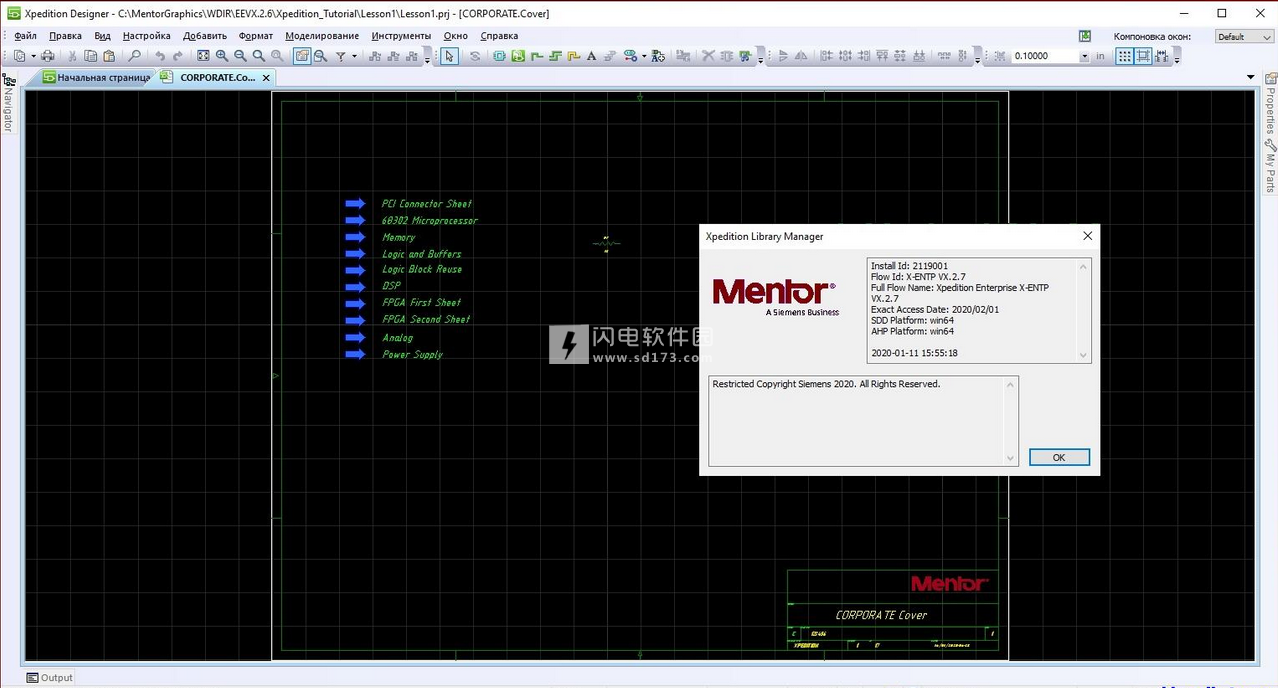
Task: Open Find with the magnifier icon next to Paste
Action: 134,56
